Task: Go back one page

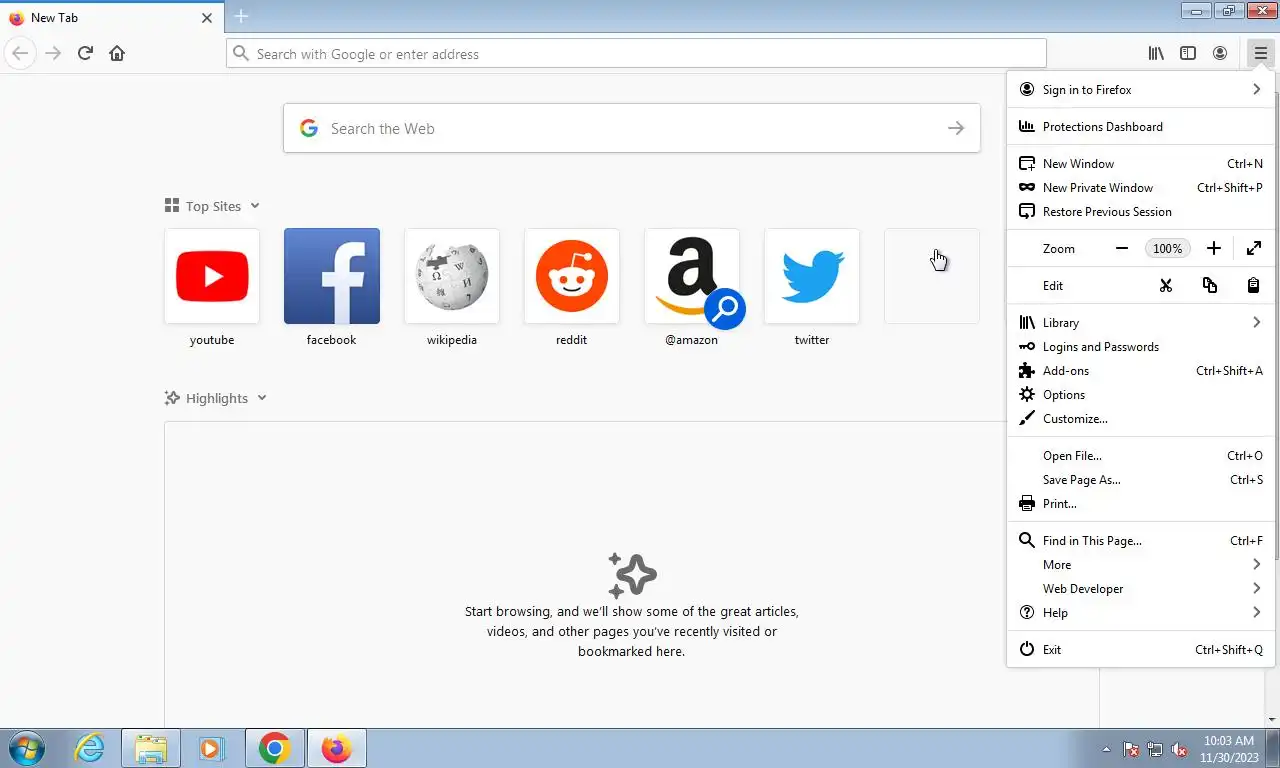Action: click(20, 53)
